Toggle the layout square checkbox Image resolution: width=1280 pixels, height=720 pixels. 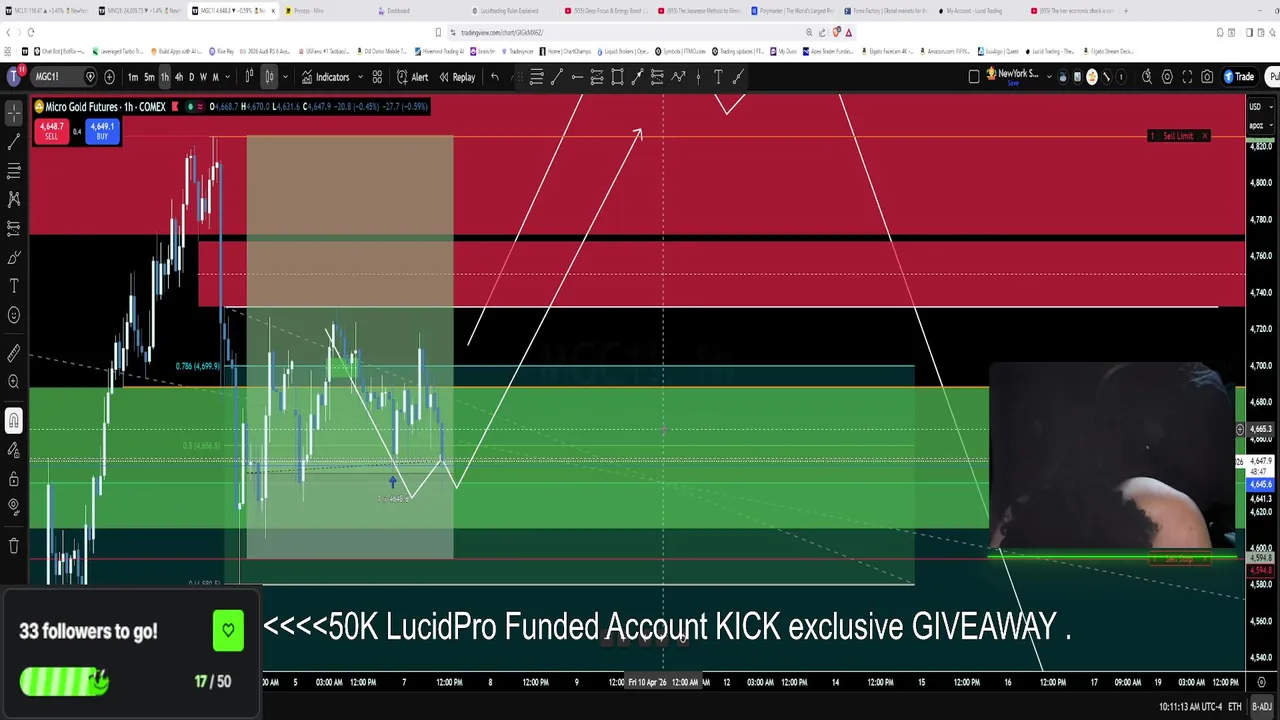(x=974, y=77)
